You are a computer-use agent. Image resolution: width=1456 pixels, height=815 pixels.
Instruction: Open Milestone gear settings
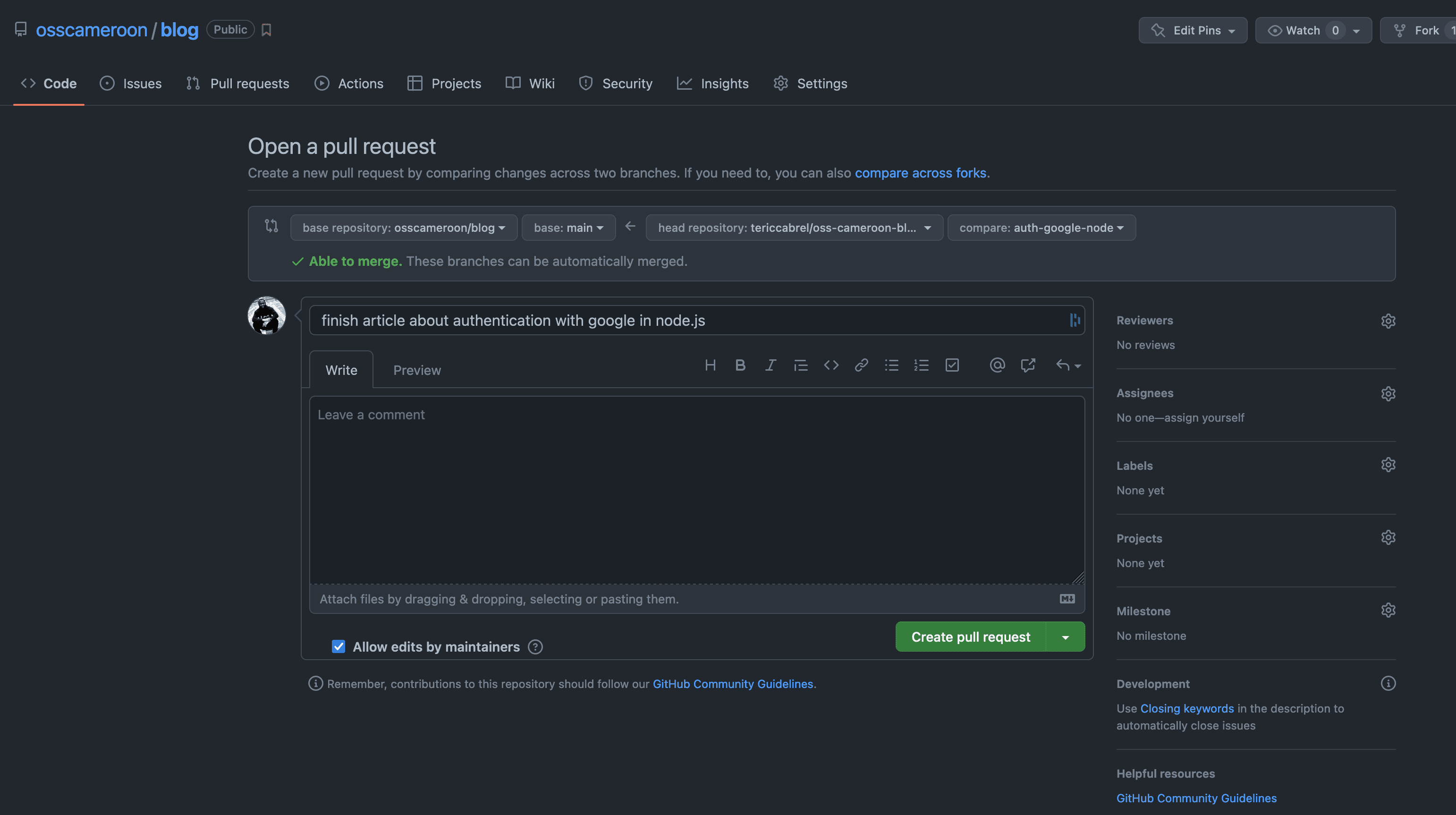[1388, 610]
